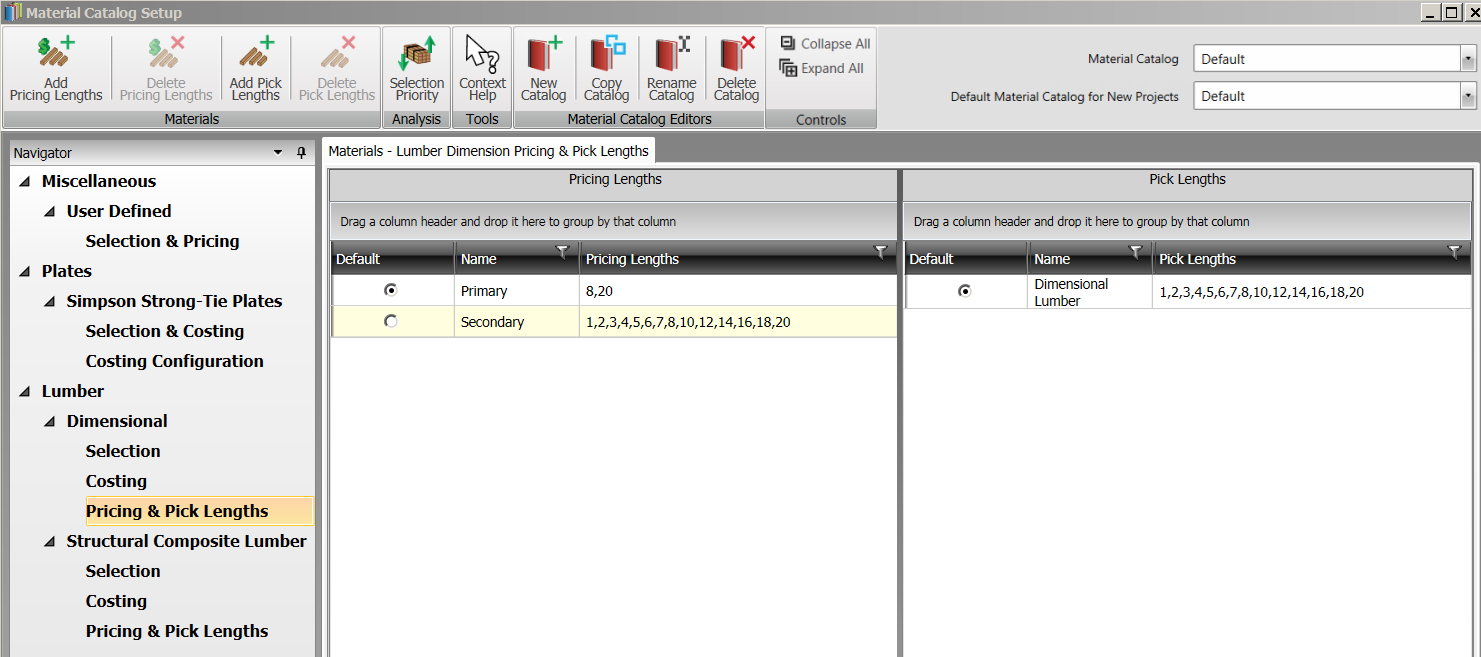Screen dimensions: 1481x657
Task: Open Pricing & Pick Lengths under Structural Composite
Action: coord(177,631)
